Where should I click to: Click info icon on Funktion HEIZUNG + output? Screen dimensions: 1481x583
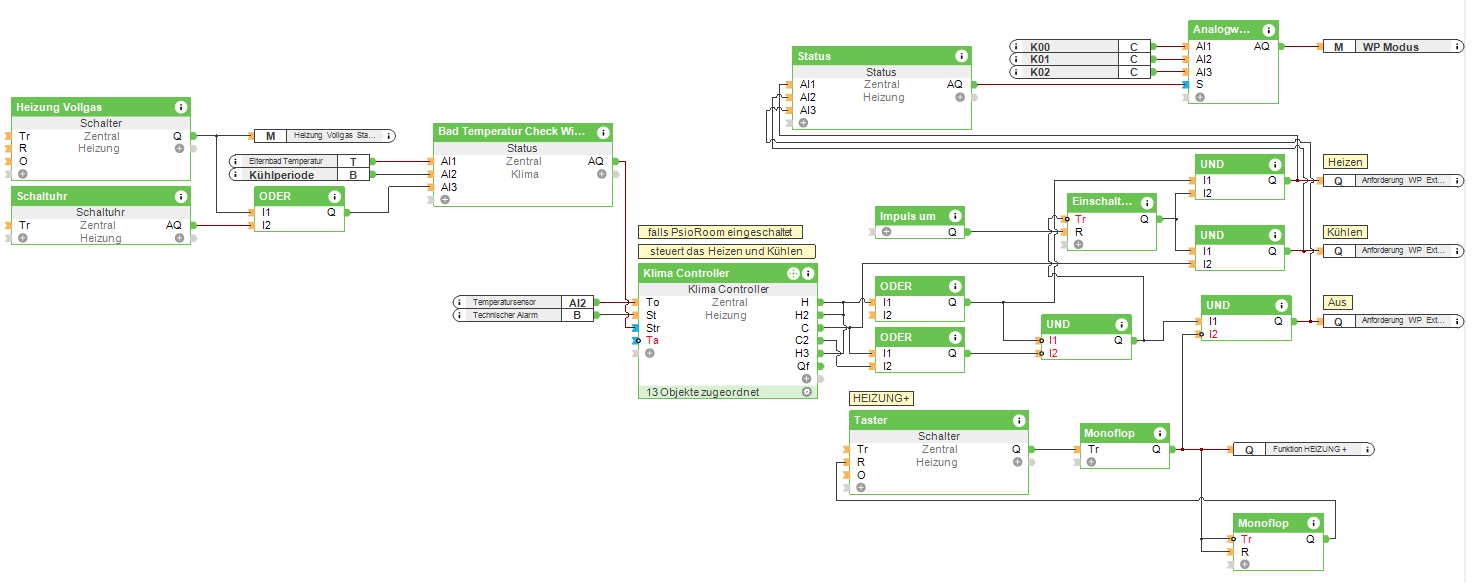[x=1366, y=449]
